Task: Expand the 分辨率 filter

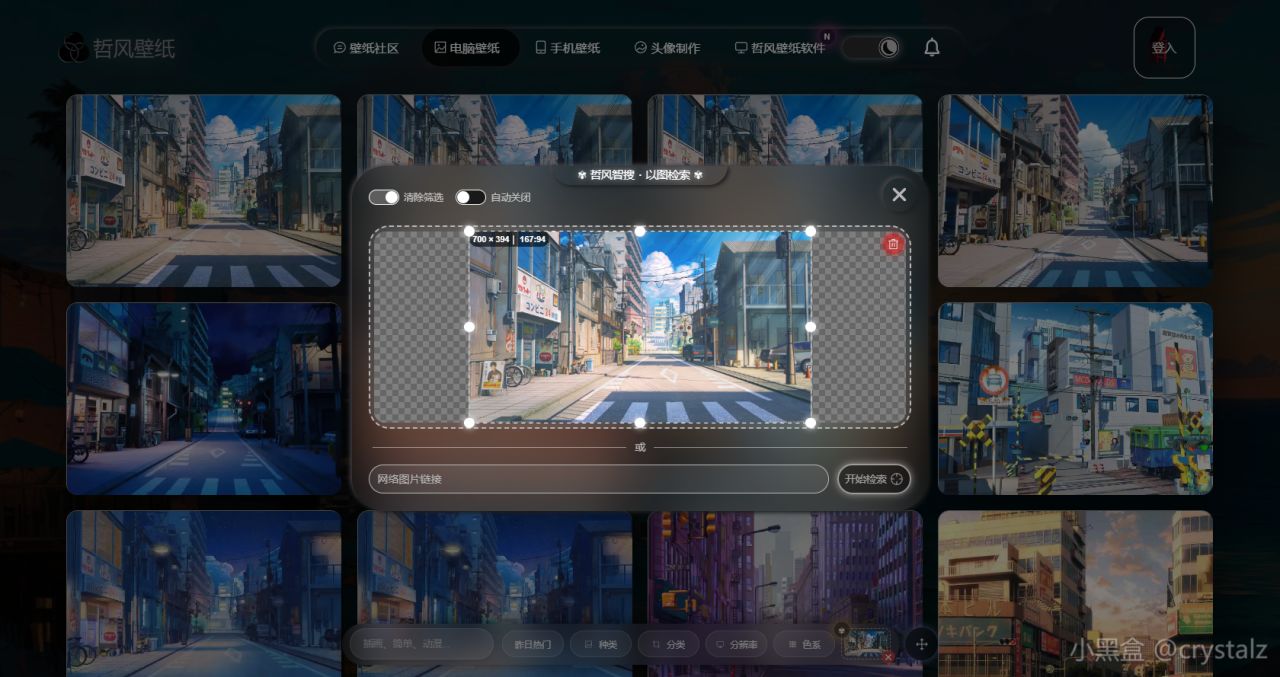Action: click(x=736, y=645)
